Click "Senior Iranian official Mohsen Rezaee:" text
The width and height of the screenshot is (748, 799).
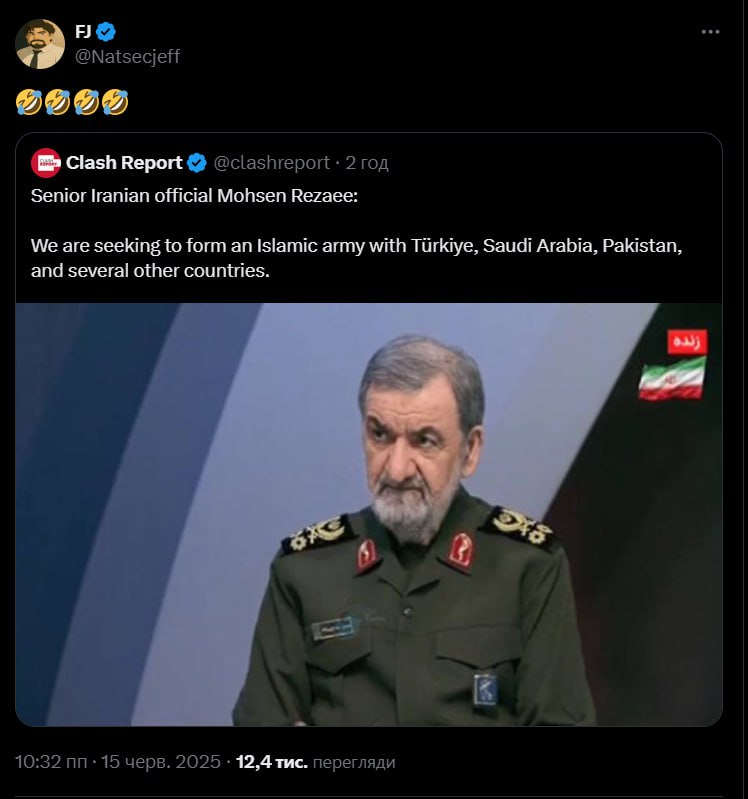tap(187, 194)
